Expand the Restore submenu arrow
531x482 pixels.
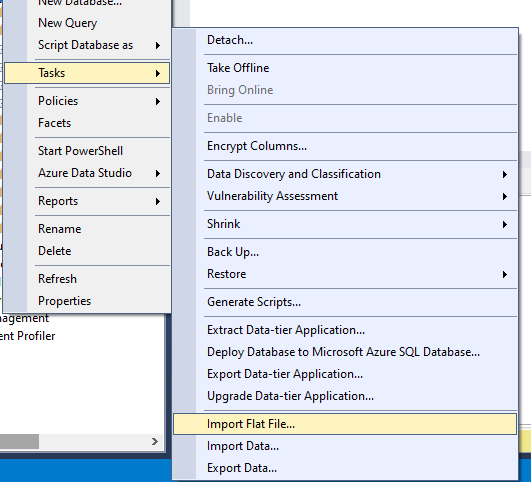click(x=505, y=274)
